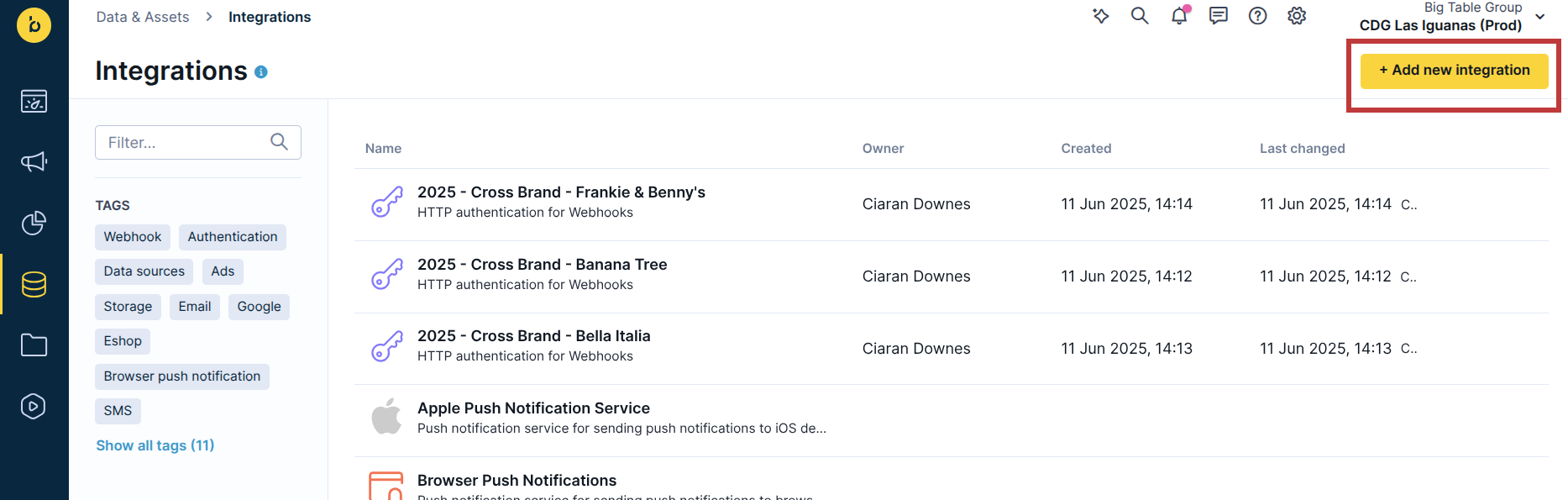Click the global search magnifier in the header
This screenshot has height=500, width=1568.
[1140, 16]
